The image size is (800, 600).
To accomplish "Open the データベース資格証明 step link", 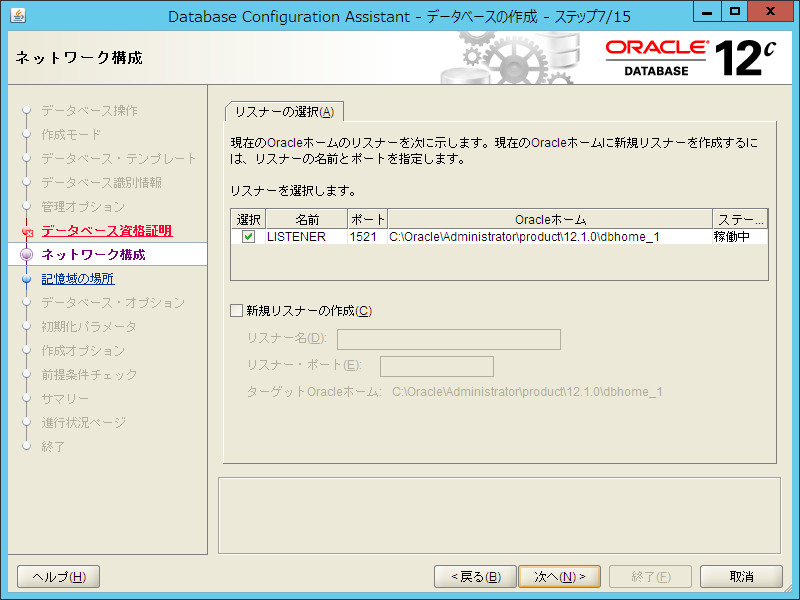I will (107, 231).
